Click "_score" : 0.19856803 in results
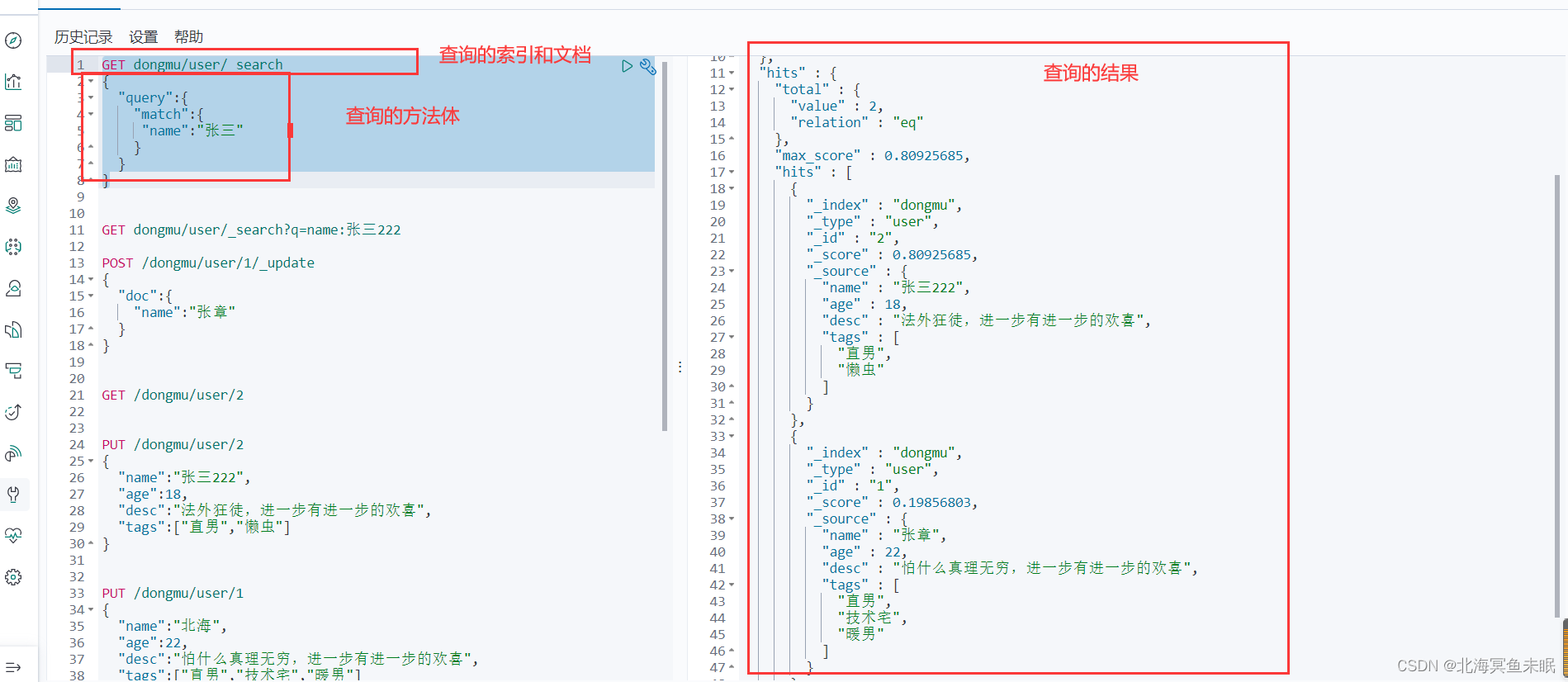This screenshot has height=682, width=1568. pyautogui.click(x=892, y=502)
